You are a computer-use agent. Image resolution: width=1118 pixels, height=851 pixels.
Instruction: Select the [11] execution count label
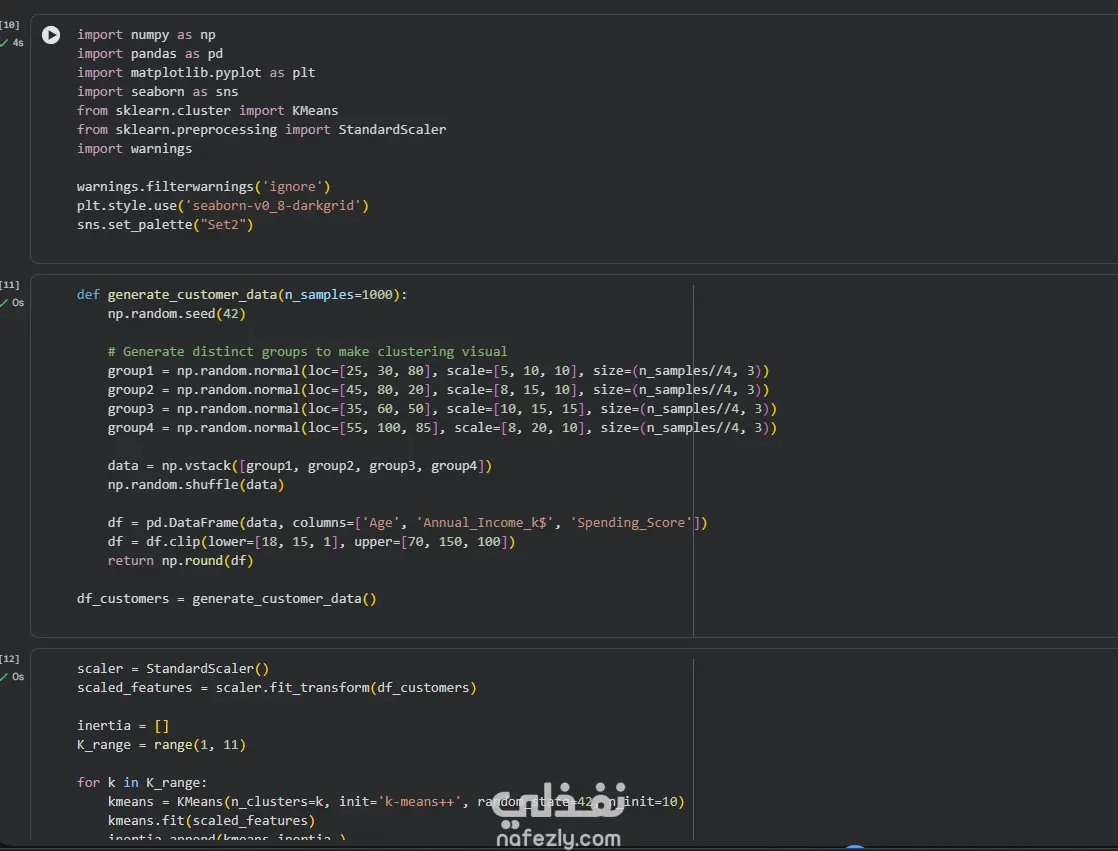pos(10,285)
